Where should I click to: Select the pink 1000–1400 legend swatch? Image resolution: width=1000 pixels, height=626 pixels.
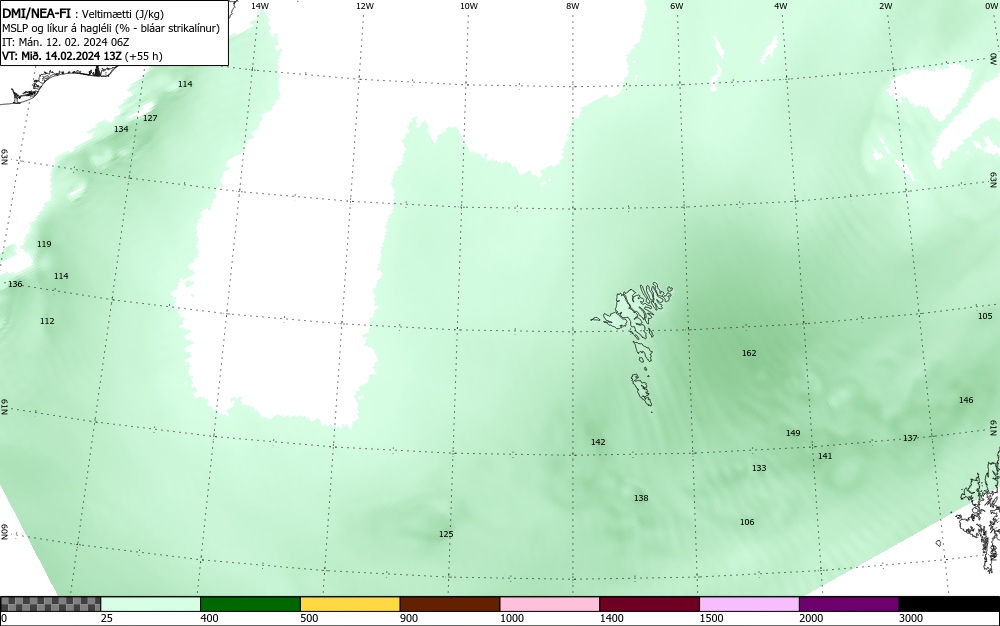coord(550,604)
